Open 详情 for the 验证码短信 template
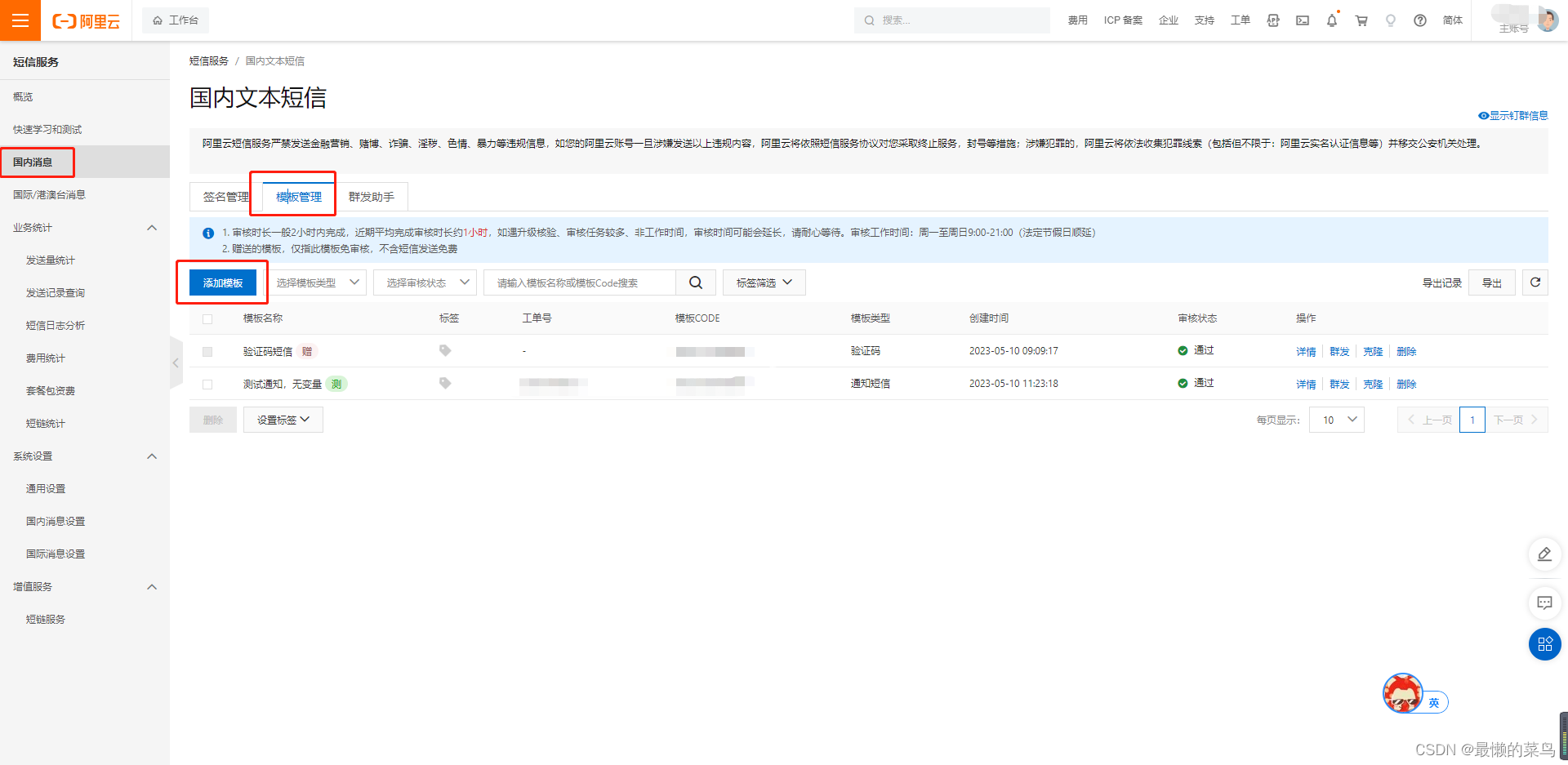Image resolution: width=1568 pixels, height=765 pixels. click(1305, 351)
